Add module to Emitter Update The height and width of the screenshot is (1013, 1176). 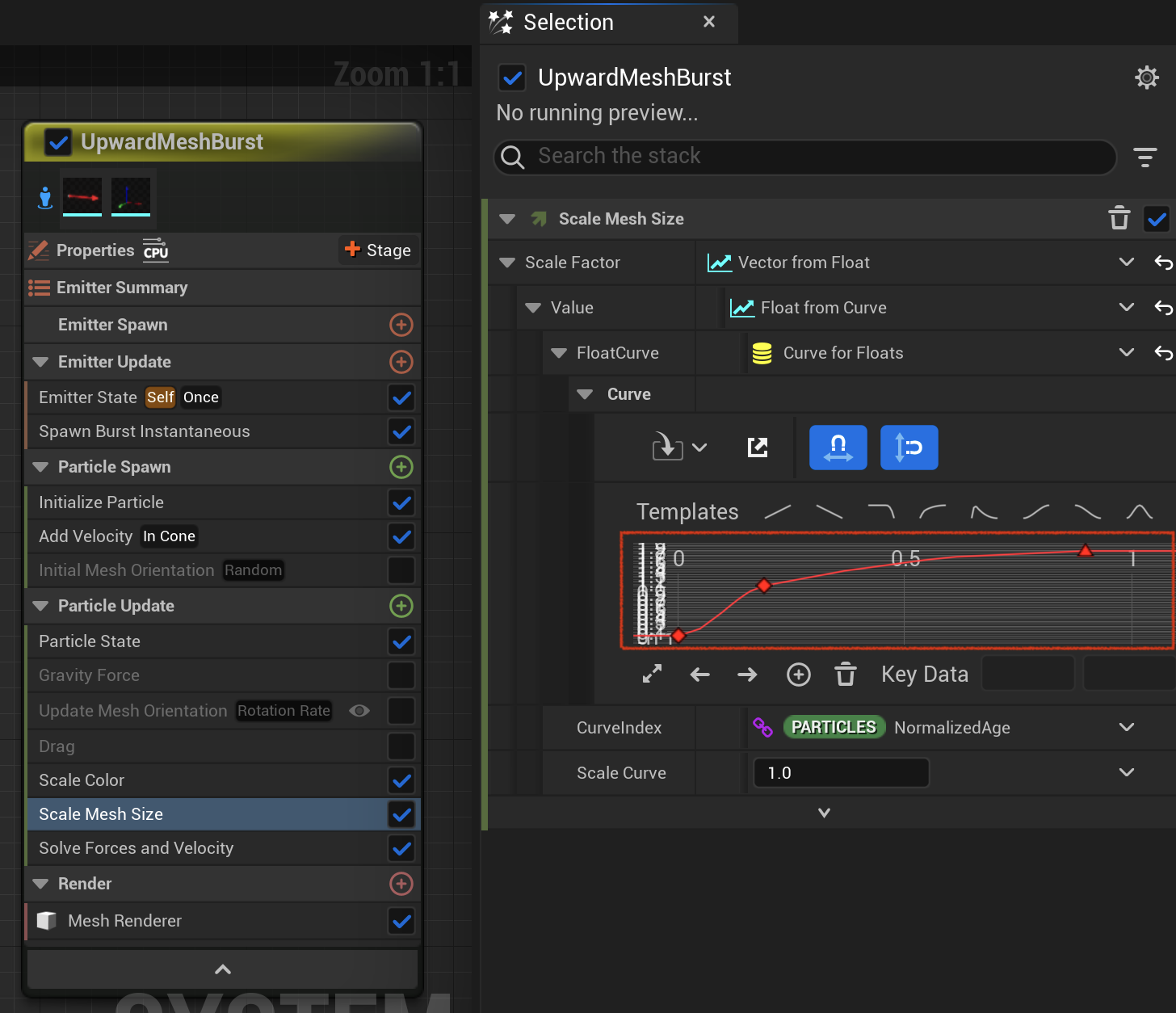(401, 362)
